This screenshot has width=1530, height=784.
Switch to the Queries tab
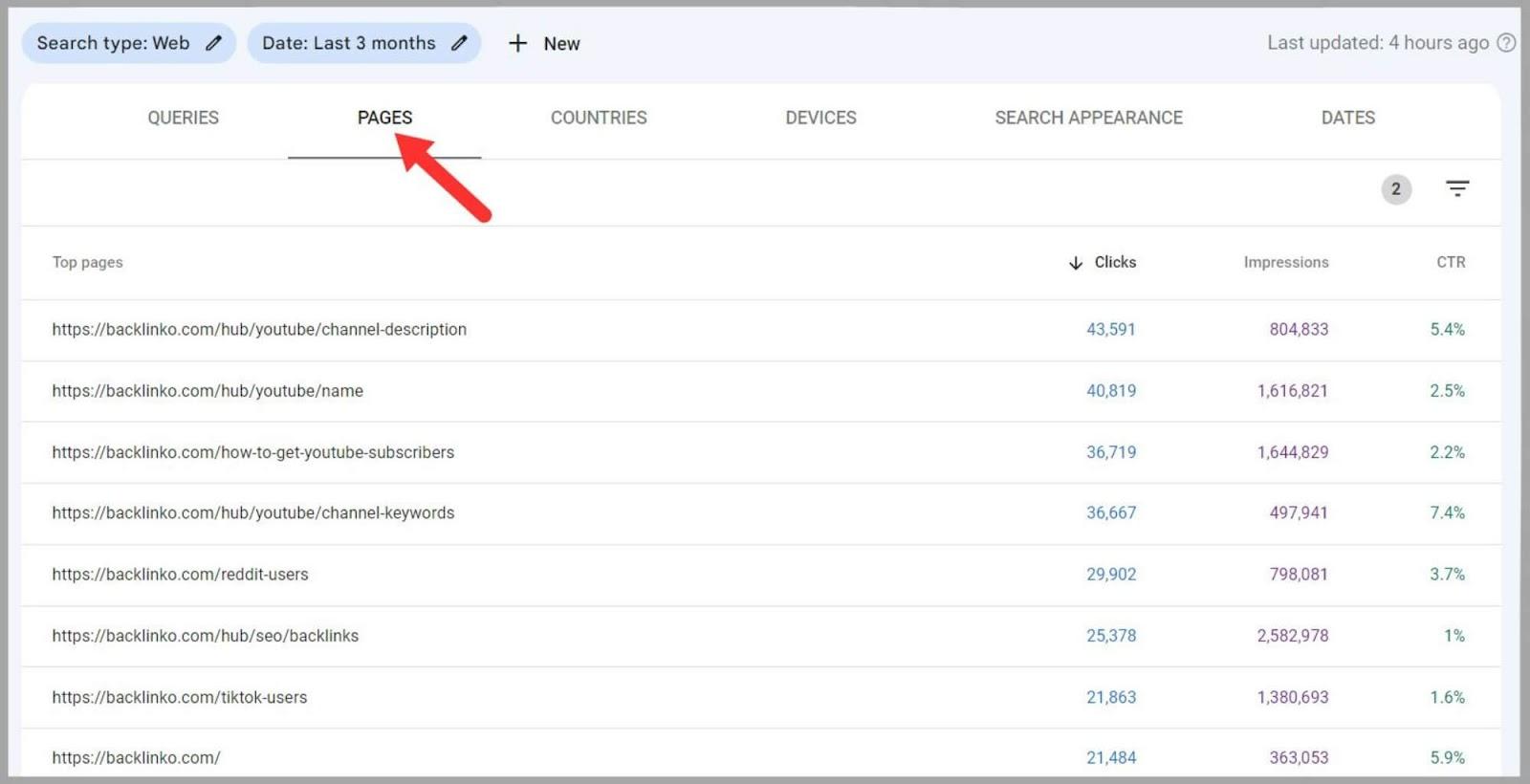coord(183,118)
